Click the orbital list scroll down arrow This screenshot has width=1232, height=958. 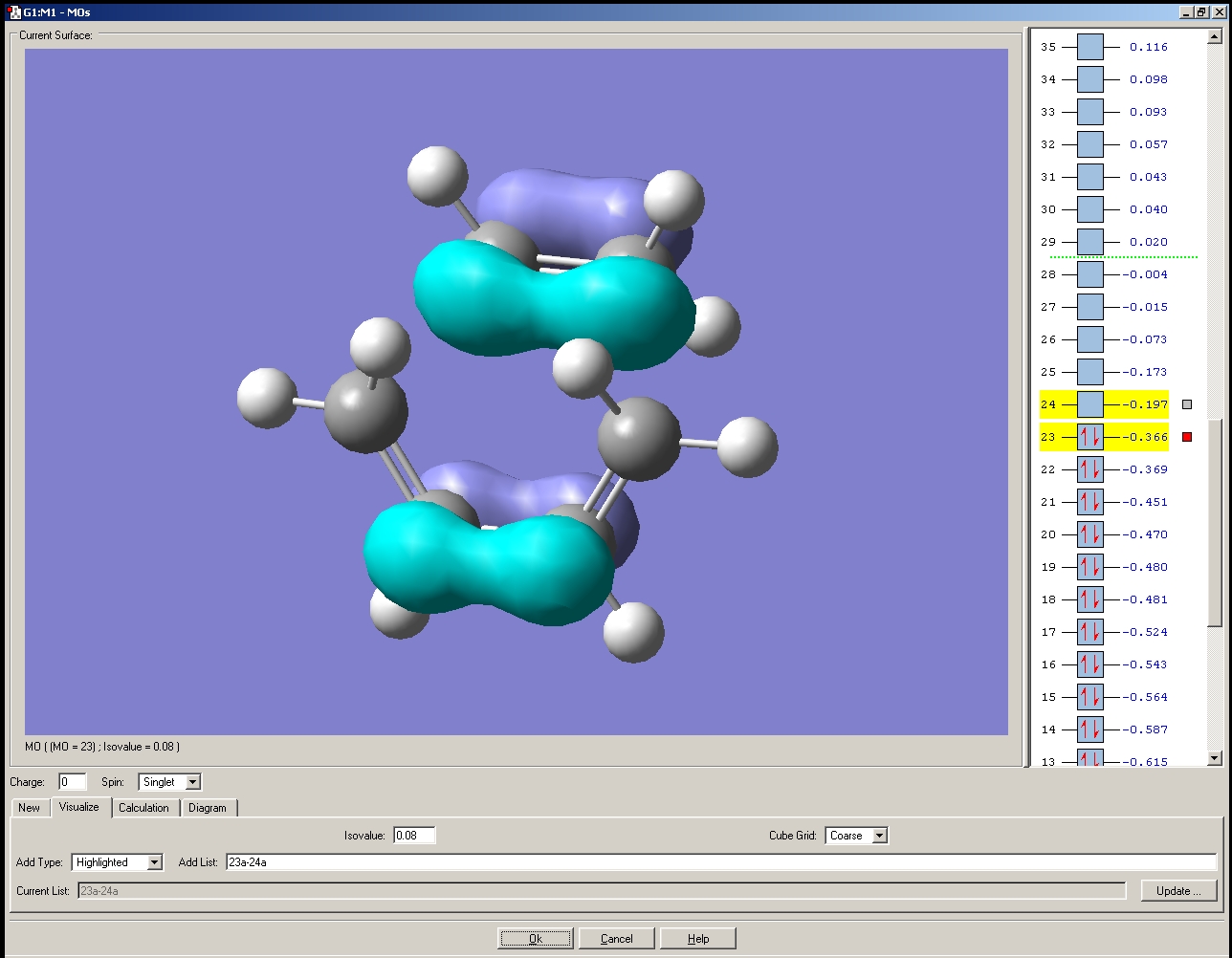point(1215,758)
